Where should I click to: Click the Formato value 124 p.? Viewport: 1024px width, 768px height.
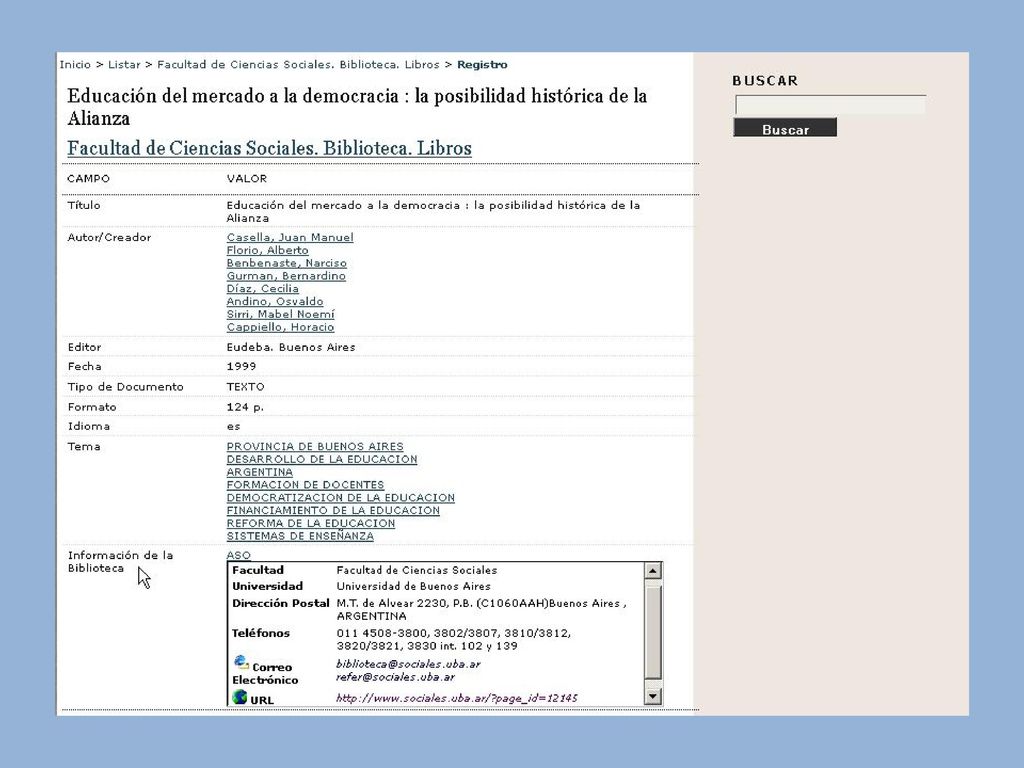point(245,407)
